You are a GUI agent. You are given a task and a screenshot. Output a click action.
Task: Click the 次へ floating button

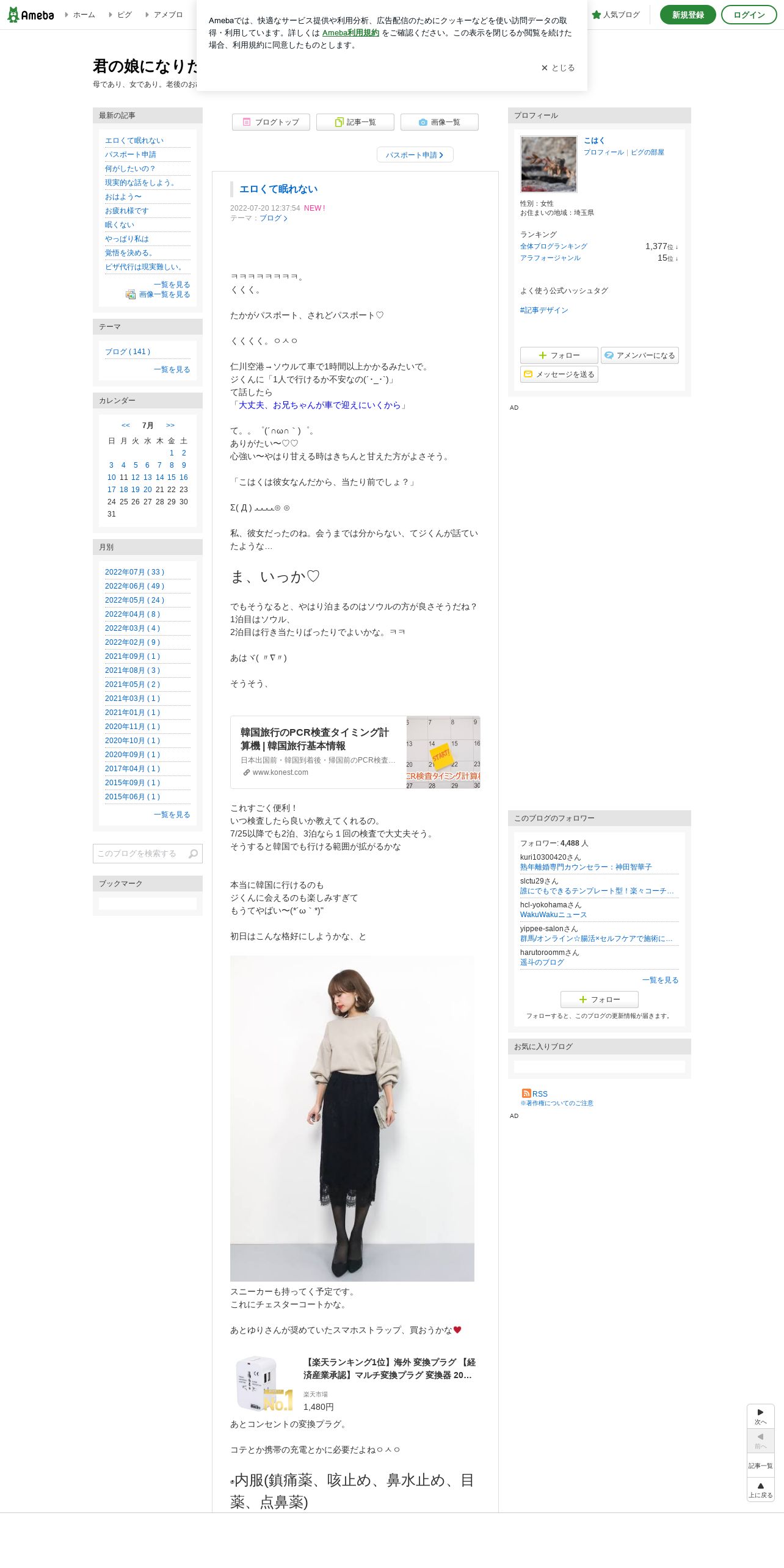(x=761, y=1417)
